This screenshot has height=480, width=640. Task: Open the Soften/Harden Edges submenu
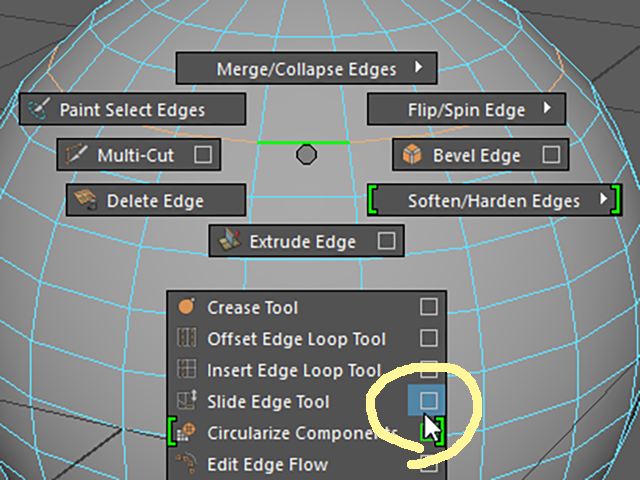click(494, 200)
